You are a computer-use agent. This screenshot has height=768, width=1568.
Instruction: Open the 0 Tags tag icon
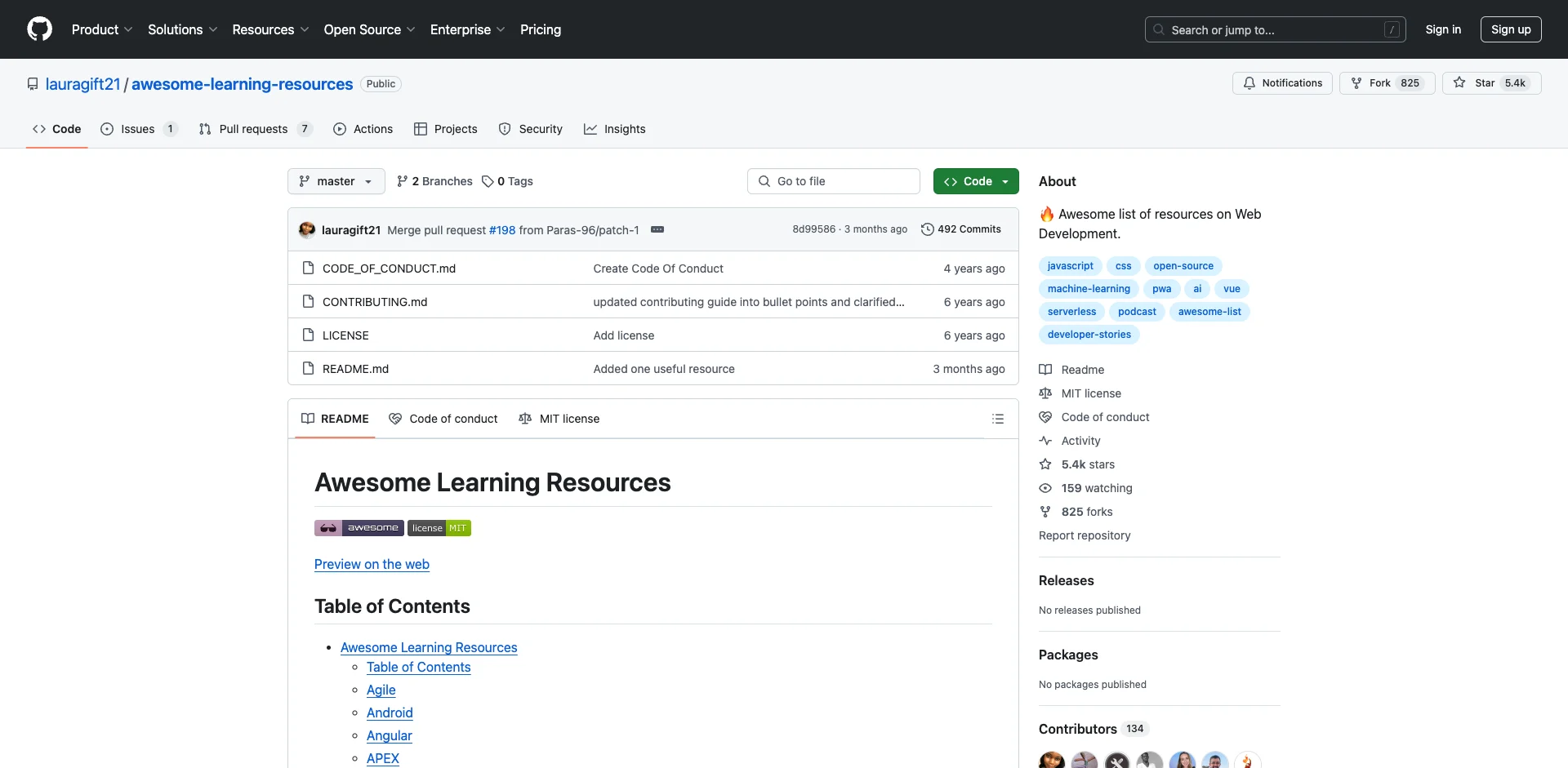point(488,181)
